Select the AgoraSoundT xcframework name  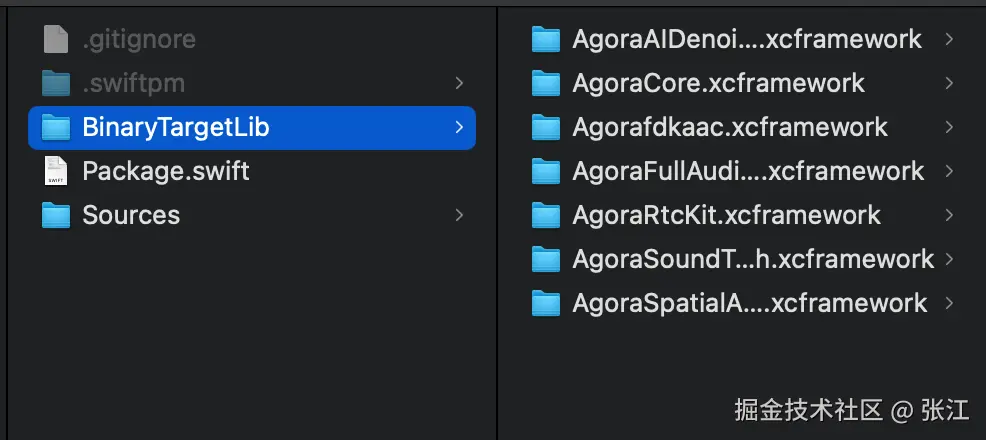(x=752, y=259)
